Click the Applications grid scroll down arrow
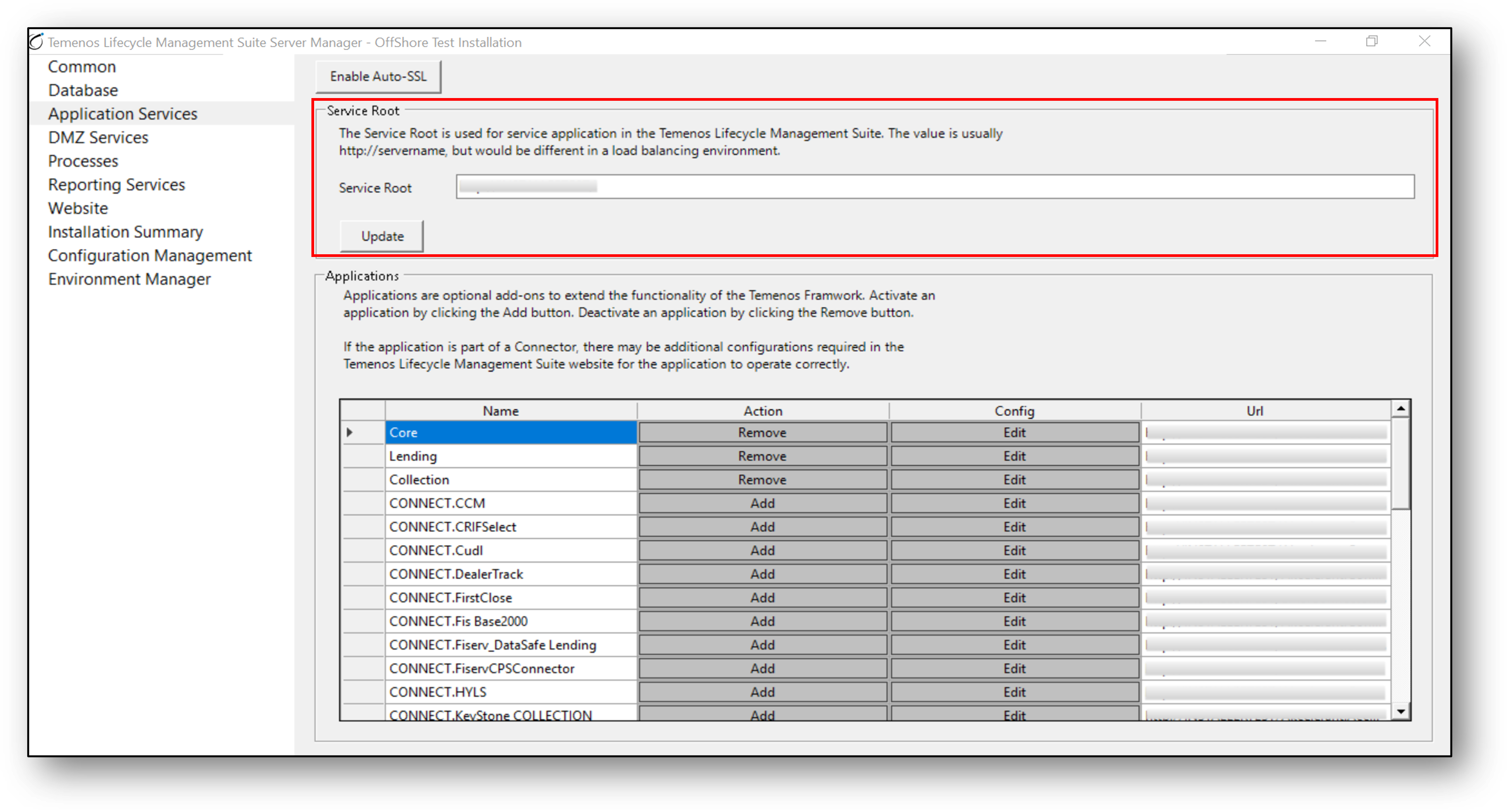This screenshot has width=1507, height=812. (x=1400, y=712)
